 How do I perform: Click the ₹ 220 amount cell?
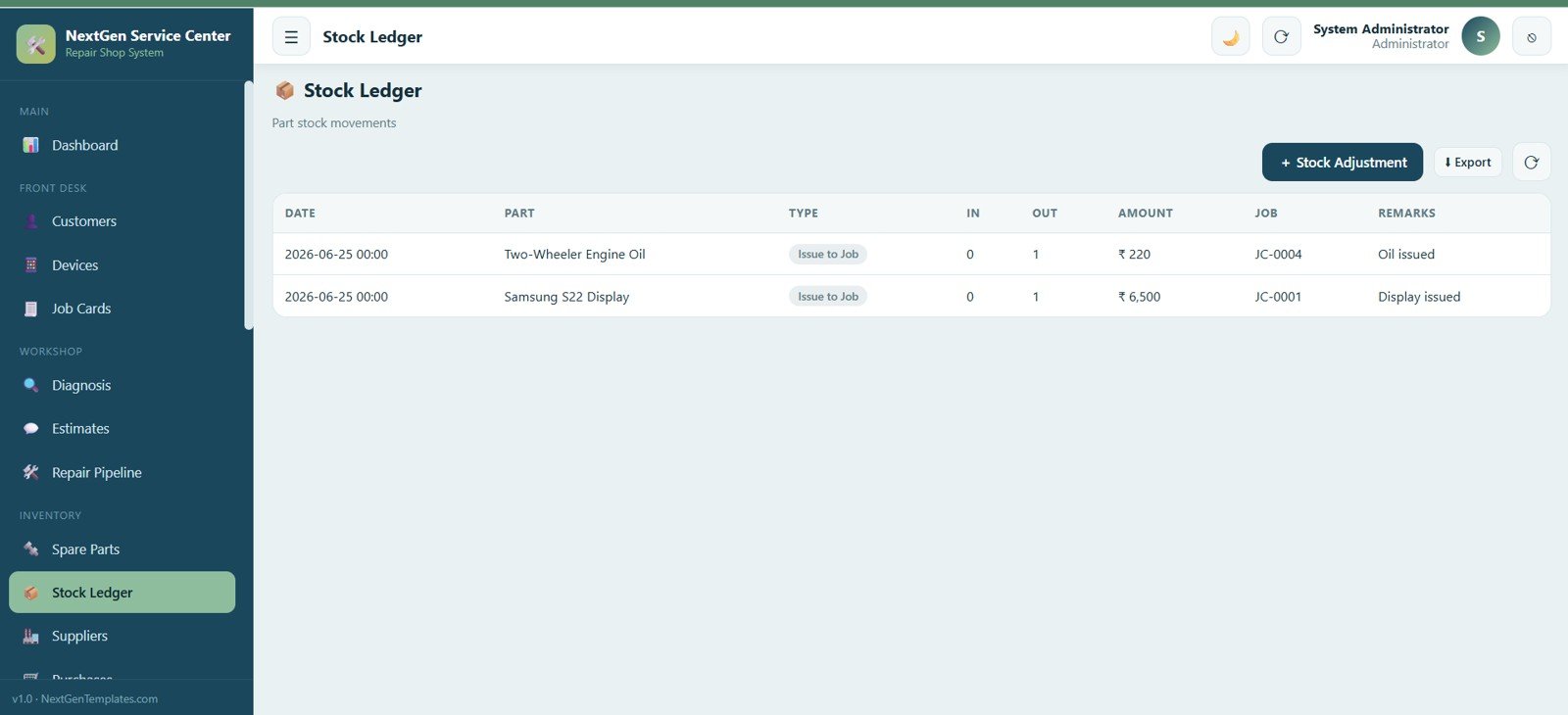coord(1135,255)
